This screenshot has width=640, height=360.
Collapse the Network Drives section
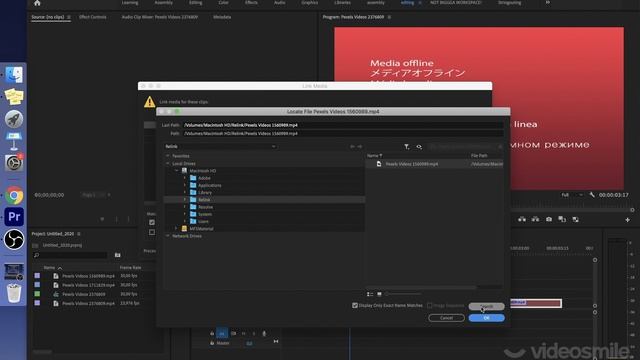click(x=167, y=236)
